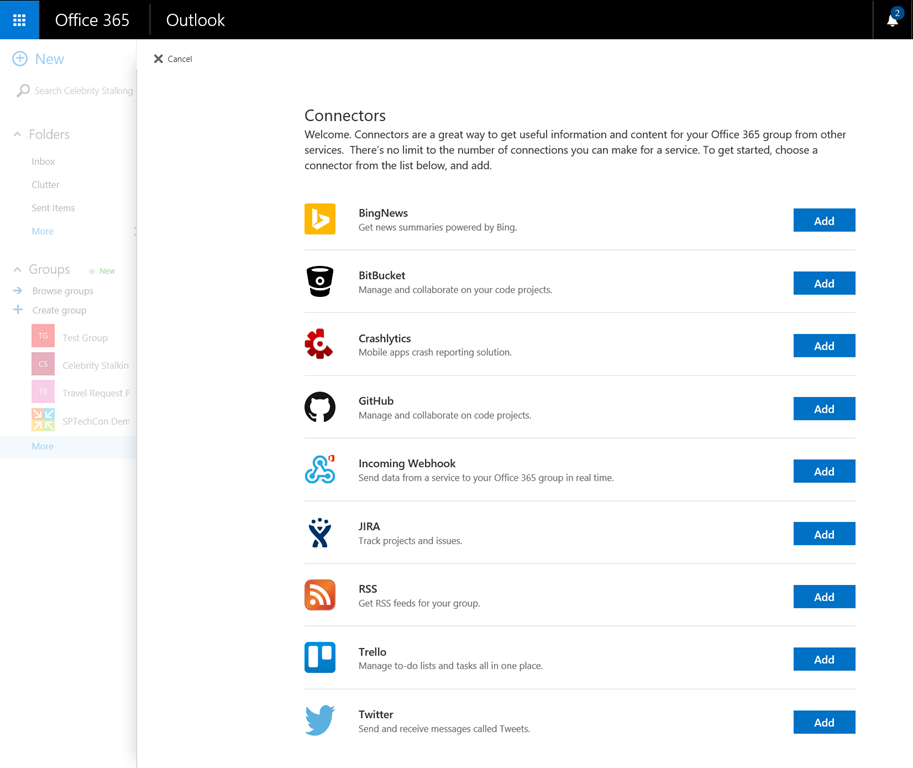
Task: Open Travel Request group name
Action: [96, 393]
